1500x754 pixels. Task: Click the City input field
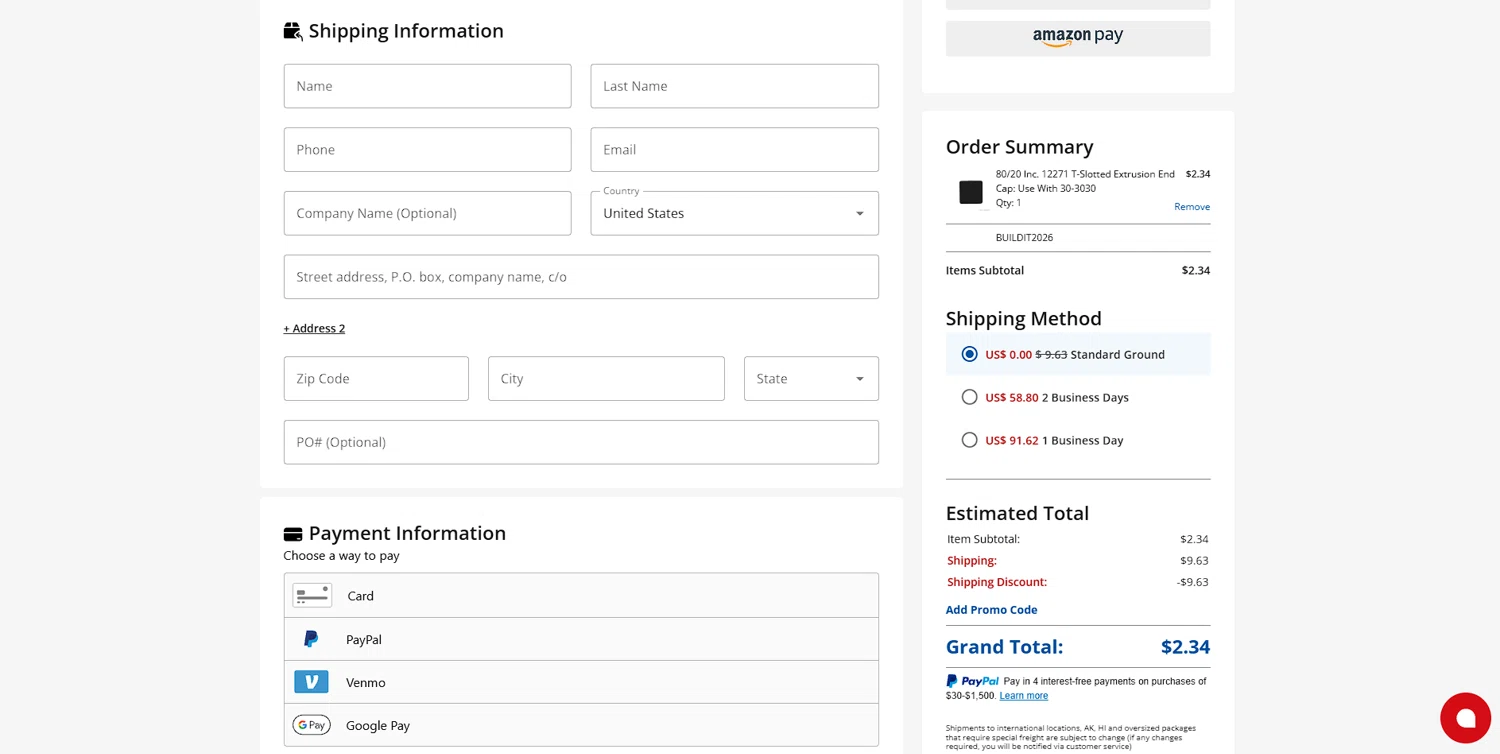(x=606, y=379)
